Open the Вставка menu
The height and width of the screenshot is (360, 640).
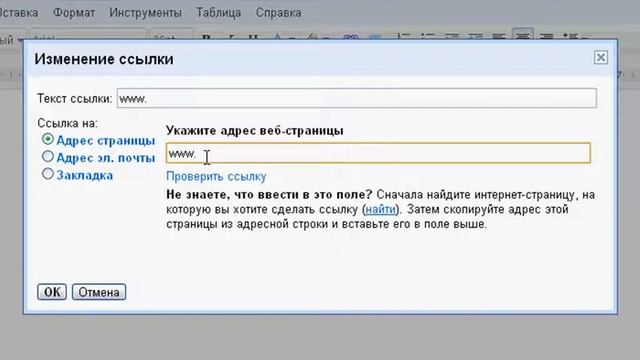tap(19, 13)
